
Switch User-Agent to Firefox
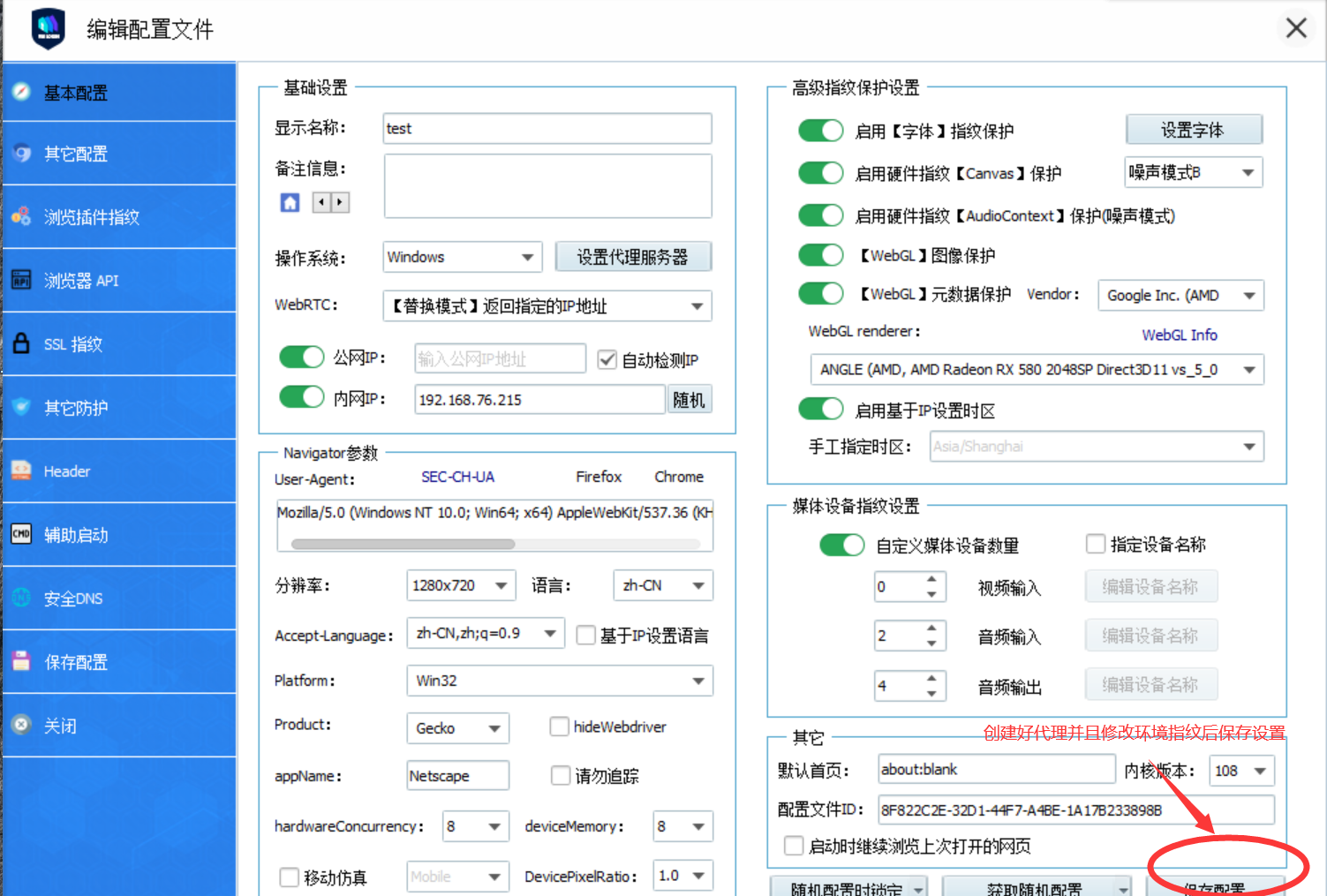point(599,477)
